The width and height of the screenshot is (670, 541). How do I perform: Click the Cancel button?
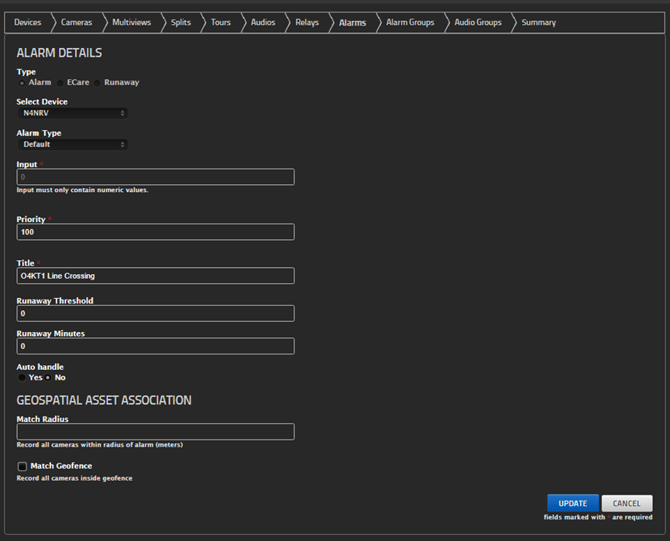(627, 503)
